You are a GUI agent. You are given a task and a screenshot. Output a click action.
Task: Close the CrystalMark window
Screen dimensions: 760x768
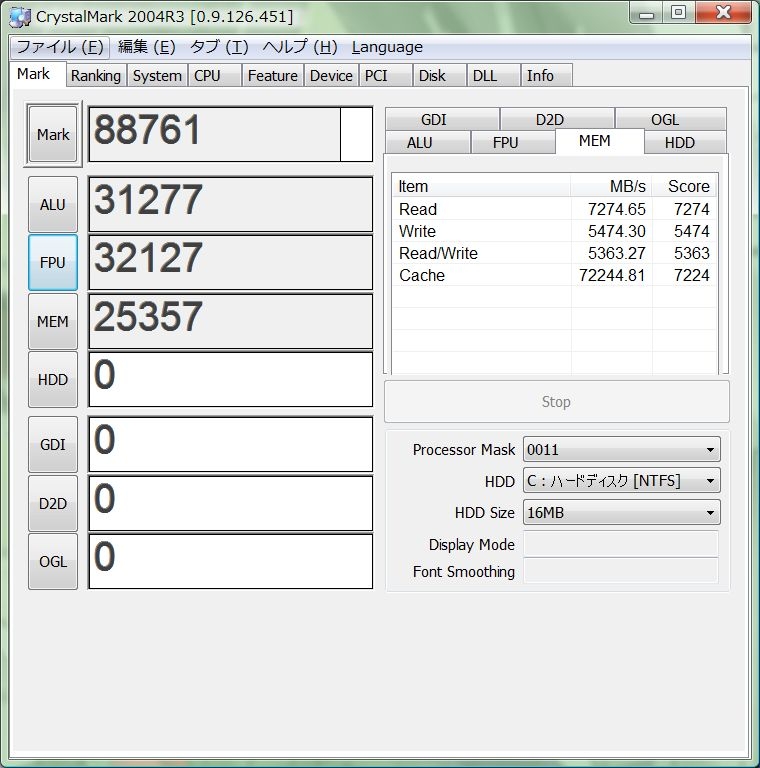[x=723, y=13]
